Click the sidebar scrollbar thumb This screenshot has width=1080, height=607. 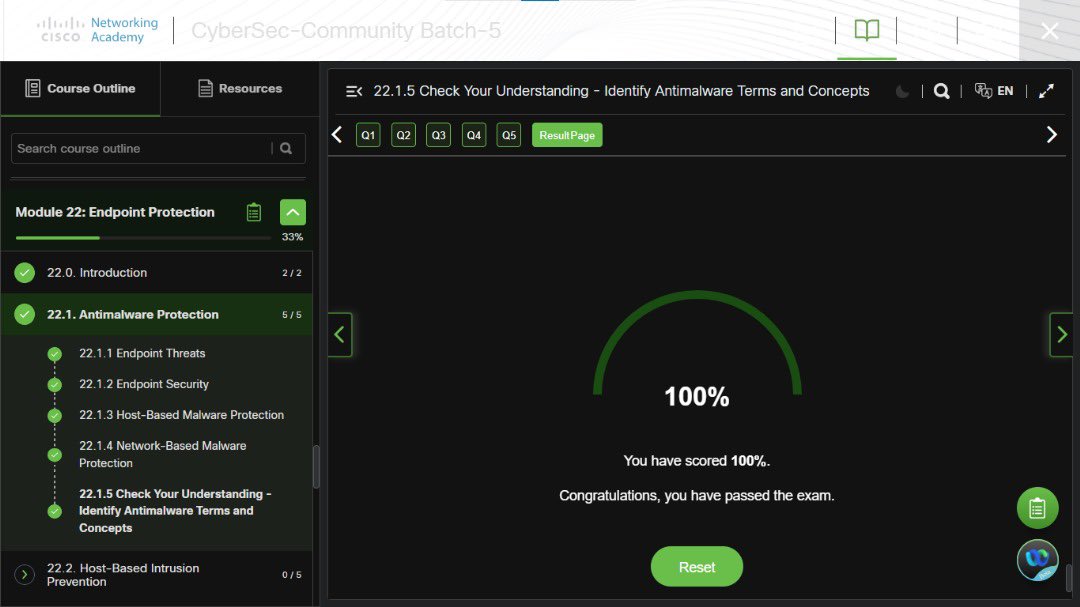tap(316, 466)
